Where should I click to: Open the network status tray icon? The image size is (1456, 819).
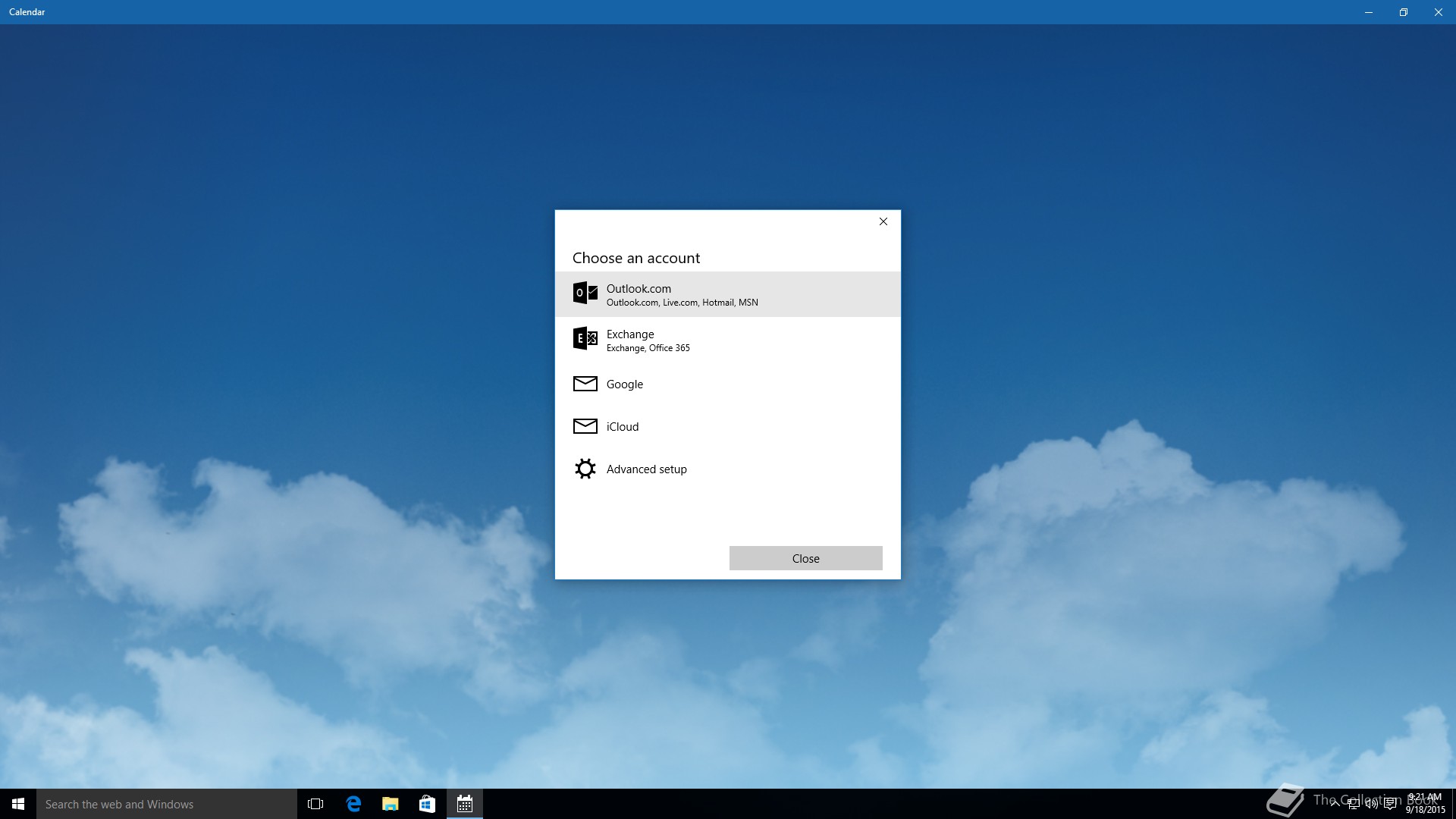pyautogui.click(x=1353, y=804)
